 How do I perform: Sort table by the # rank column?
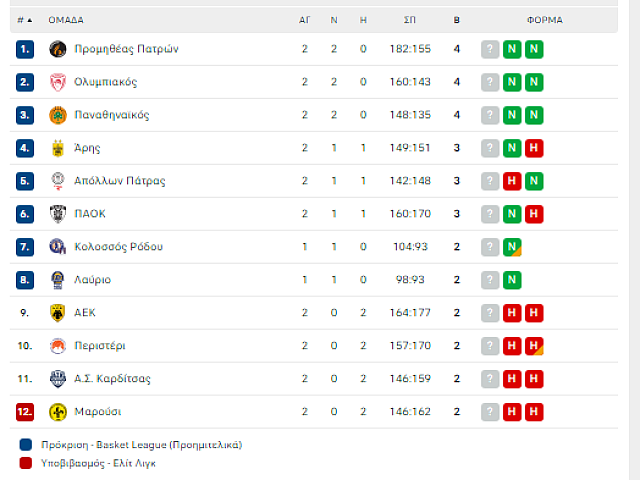coord(24,20)
